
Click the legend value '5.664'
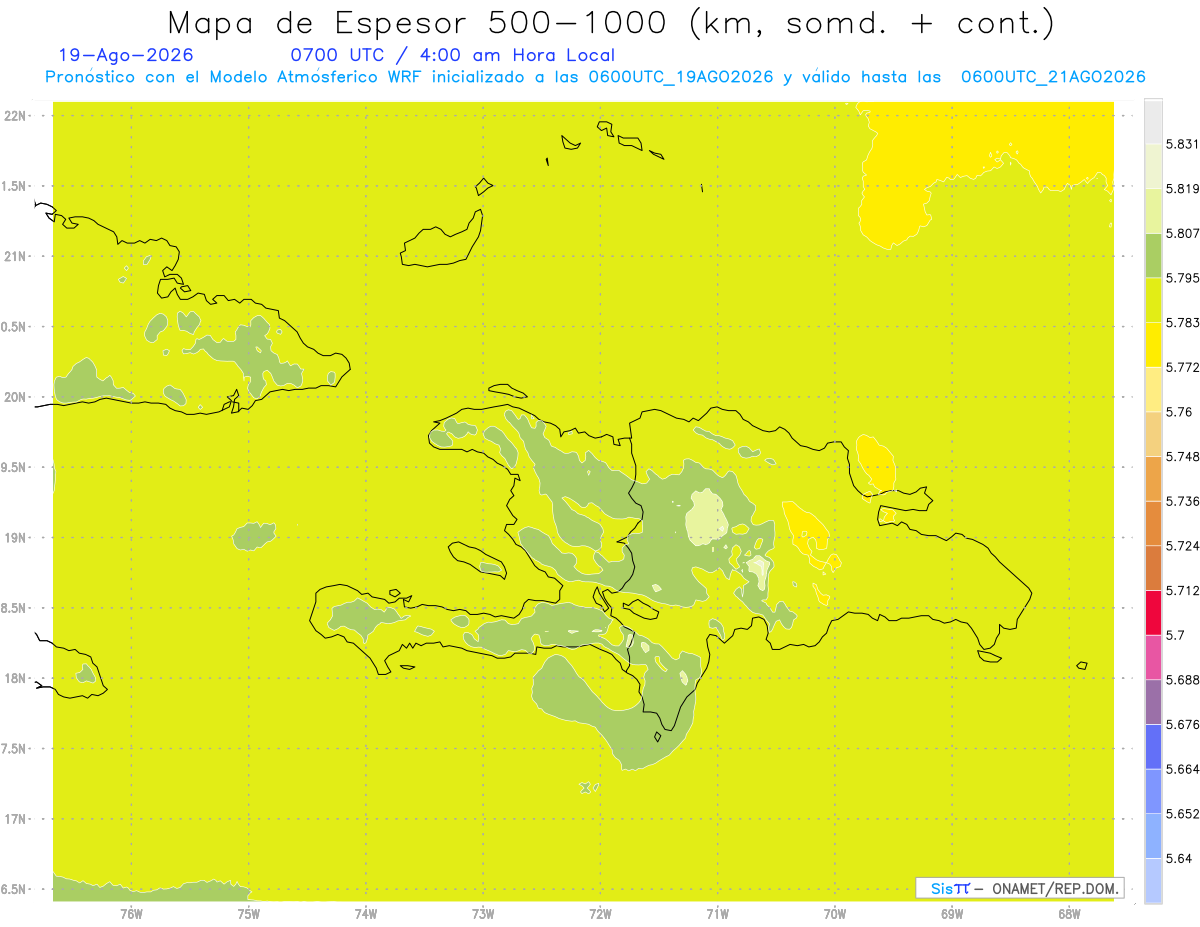(1183, 768)
